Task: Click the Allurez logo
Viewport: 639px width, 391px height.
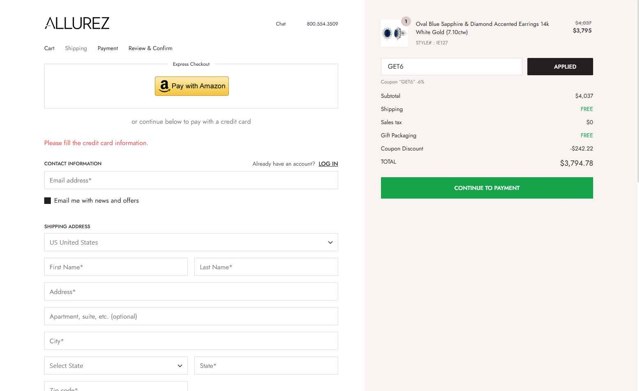Action: [x=77, y=23]
